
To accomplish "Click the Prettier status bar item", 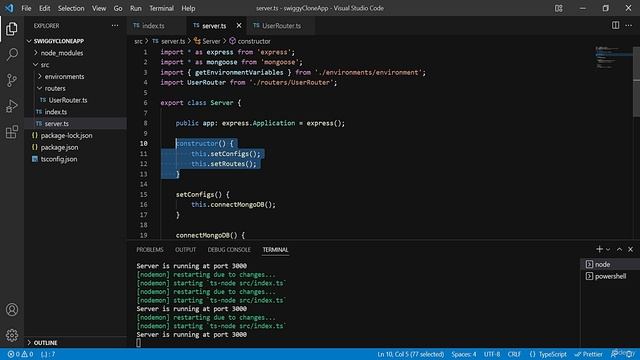I will (588, 354).
